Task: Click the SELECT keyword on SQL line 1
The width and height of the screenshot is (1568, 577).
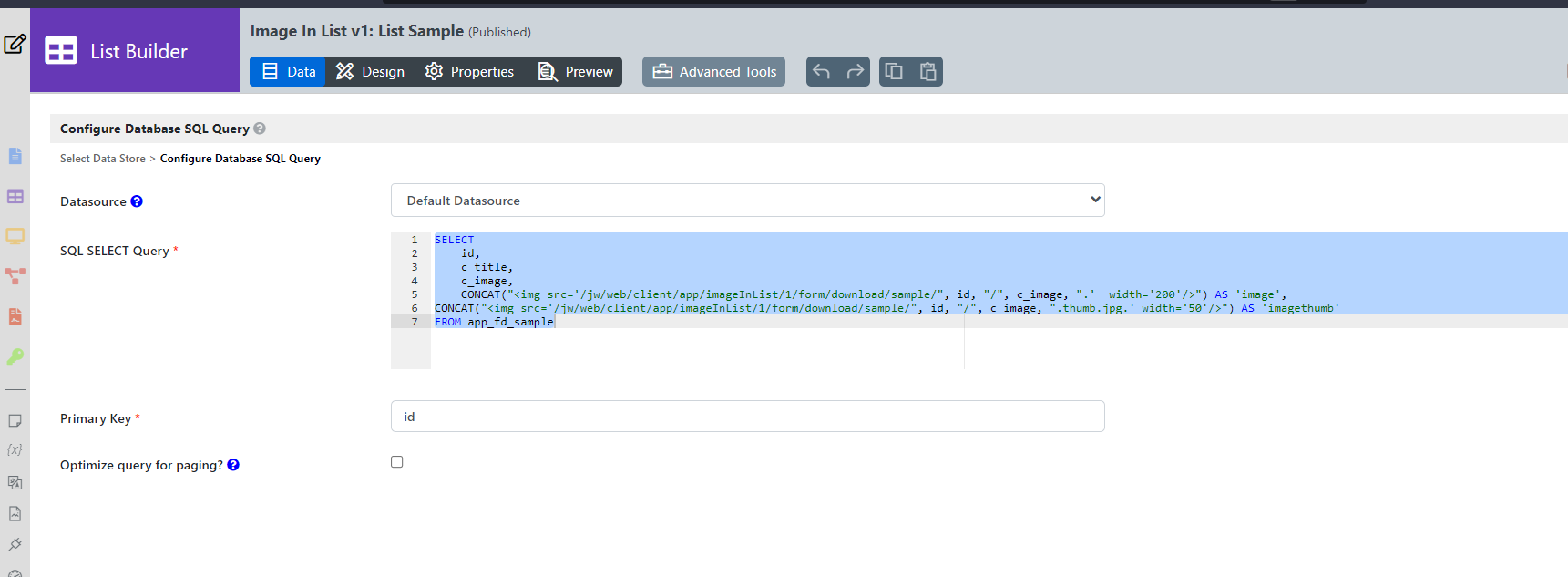Action: pyautogui.click(x=454, y=240)
